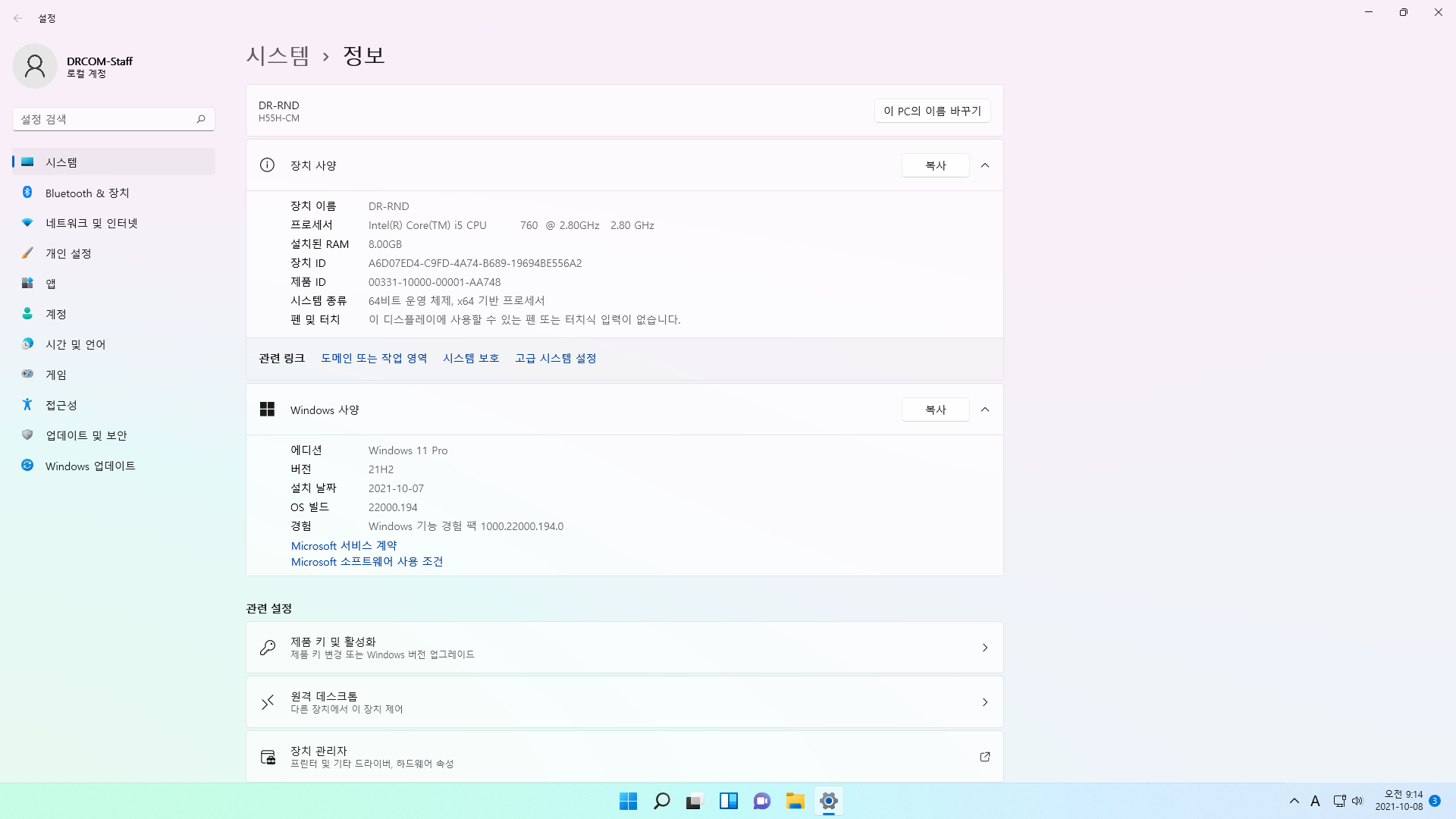
Task: Click external link icon for 장치 관리자
Action: [985, 757]
